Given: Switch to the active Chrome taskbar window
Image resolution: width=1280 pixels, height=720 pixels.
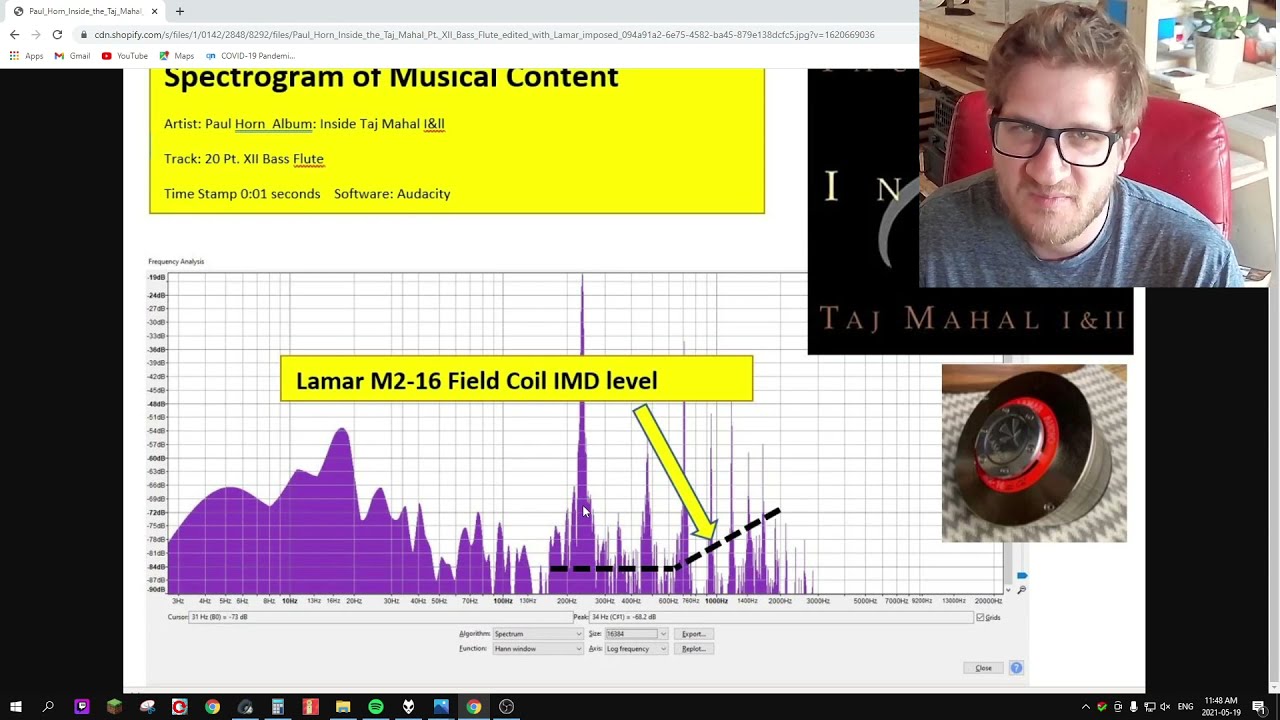Looking at the screenshot, I should click(474, 707).
